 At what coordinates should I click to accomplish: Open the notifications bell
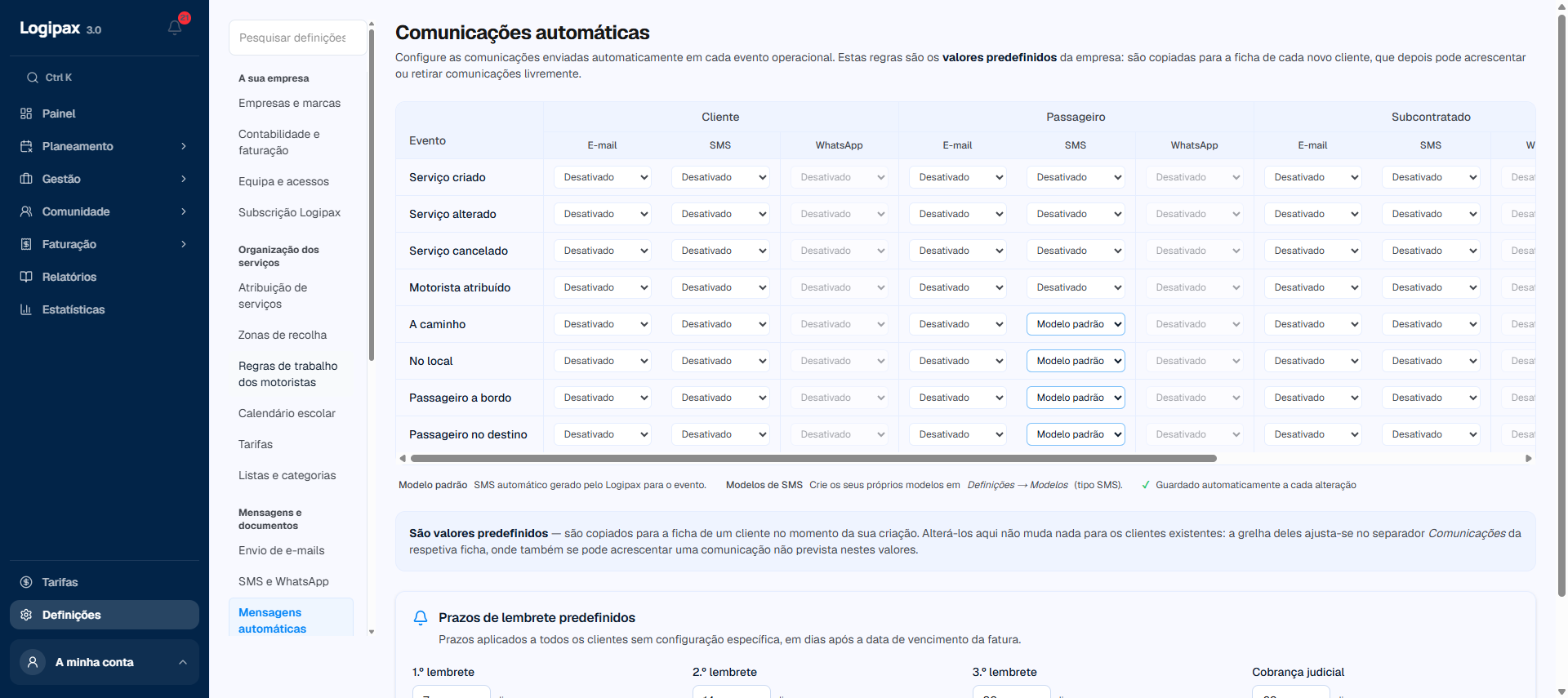click(x=175, y=27)
